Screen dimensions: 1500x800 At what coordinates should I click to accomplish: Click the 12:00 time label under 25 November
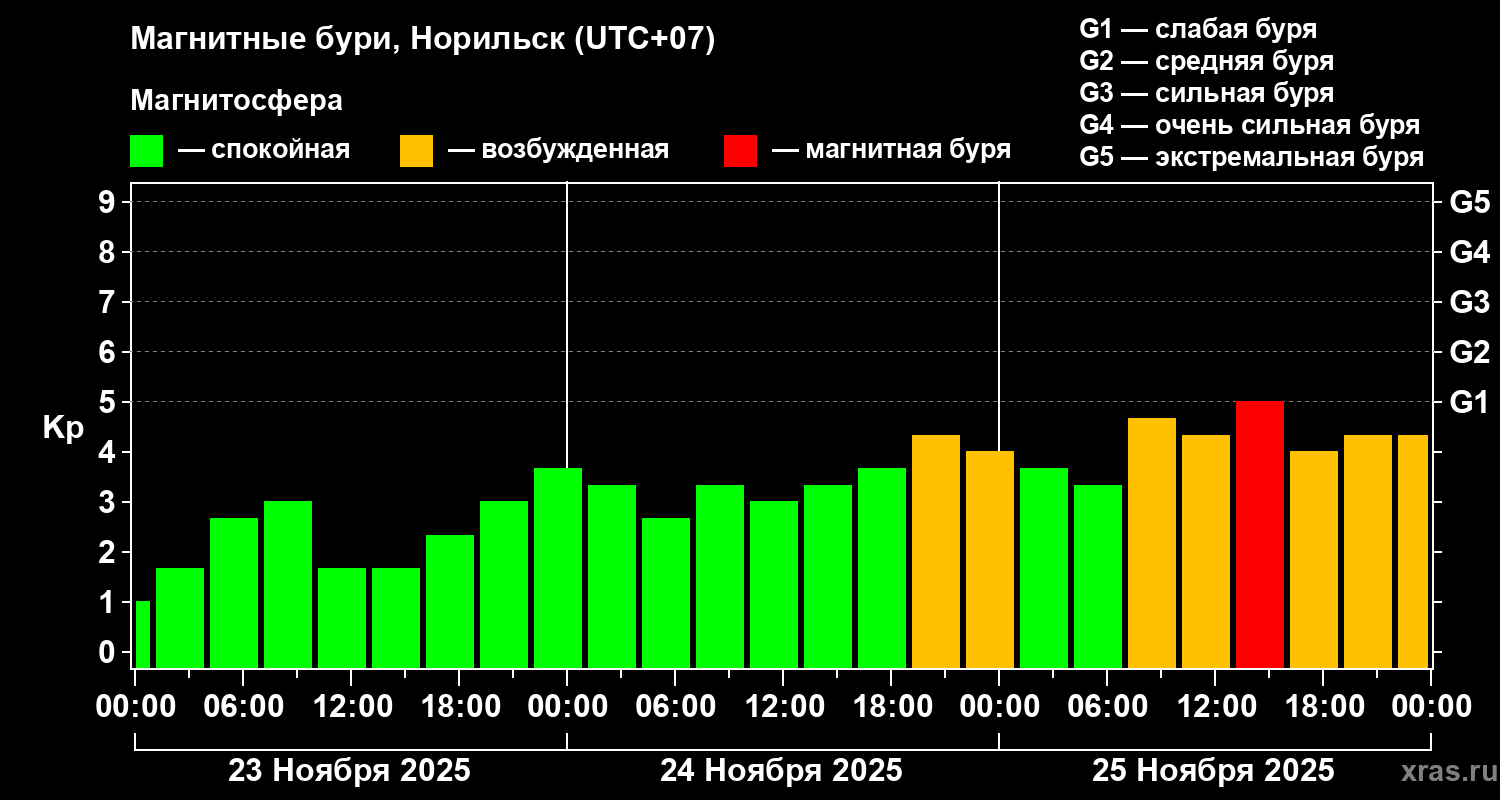(1215, 707)
